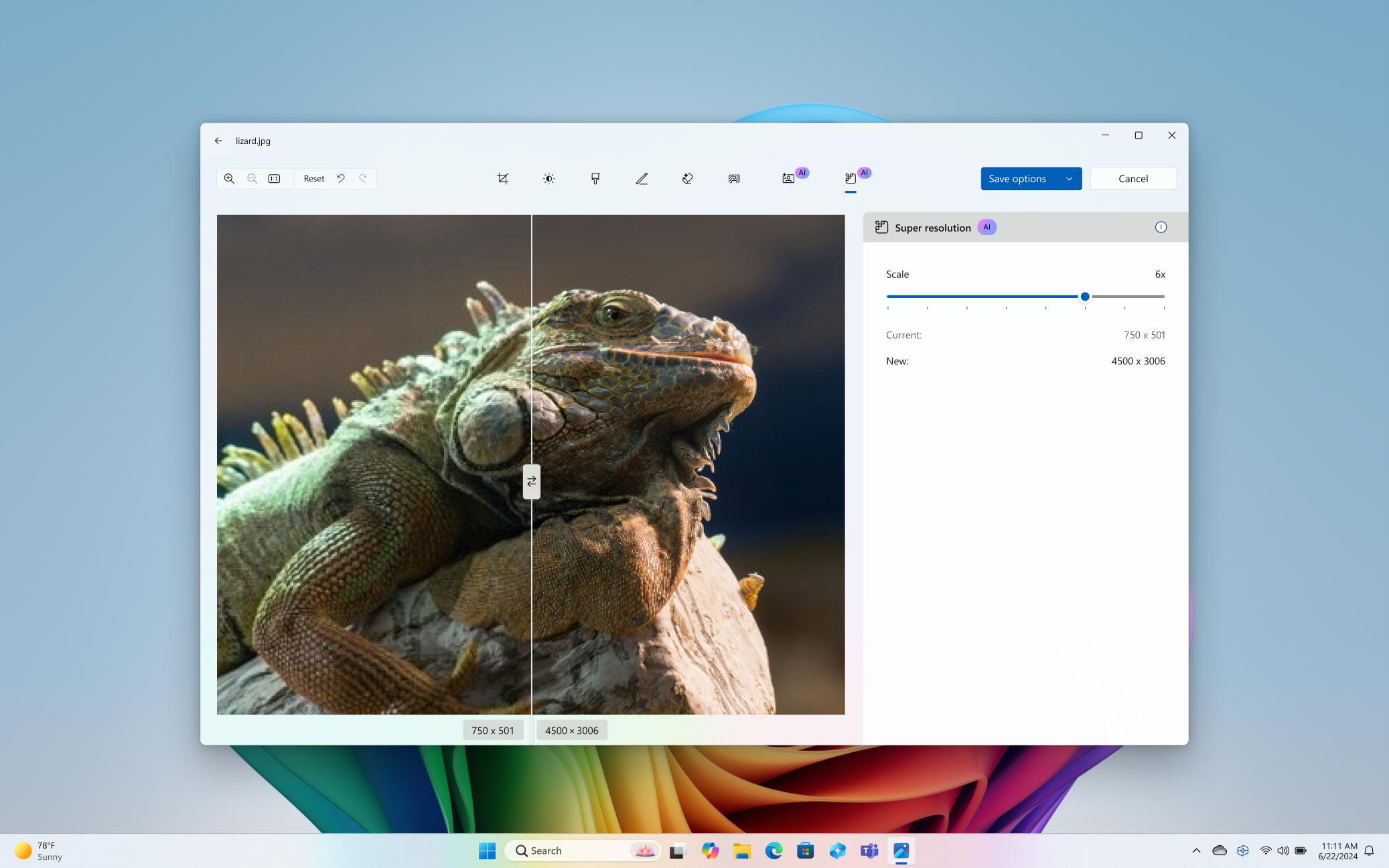
Task: Select the Brightness adjustment tool
Action: pos(549,178)
